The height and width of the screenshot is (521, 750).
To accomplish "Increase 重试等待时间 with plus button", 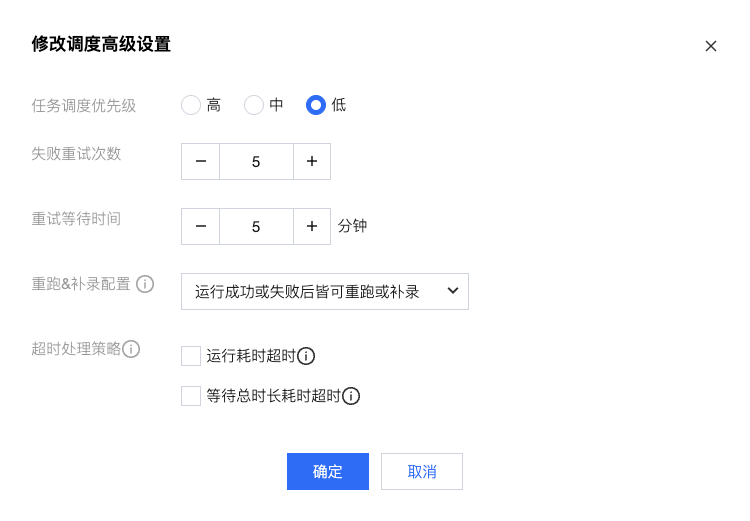I will [x=312, y=226].
